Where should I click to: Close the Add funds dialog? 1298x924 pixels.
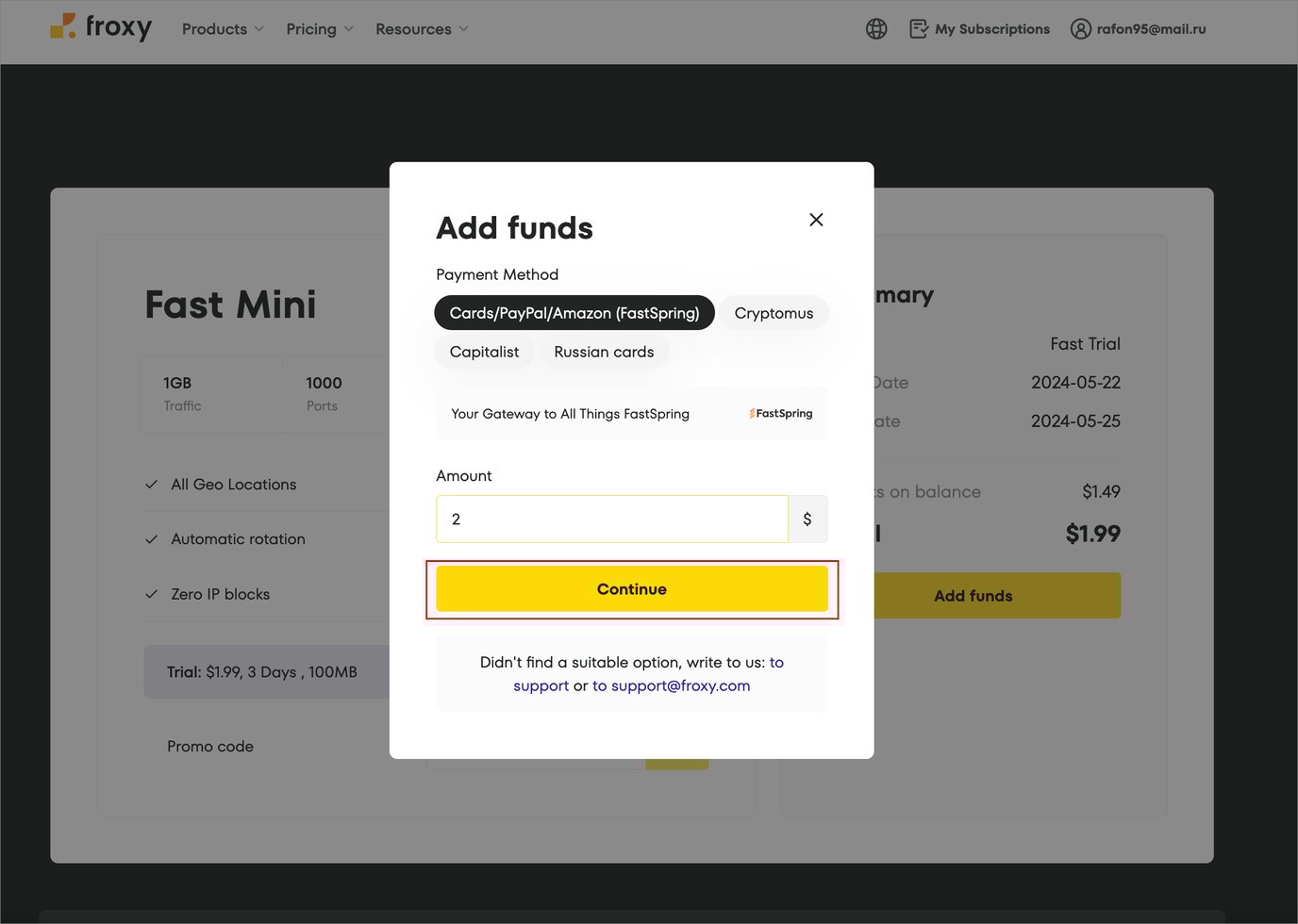(816, 220)
